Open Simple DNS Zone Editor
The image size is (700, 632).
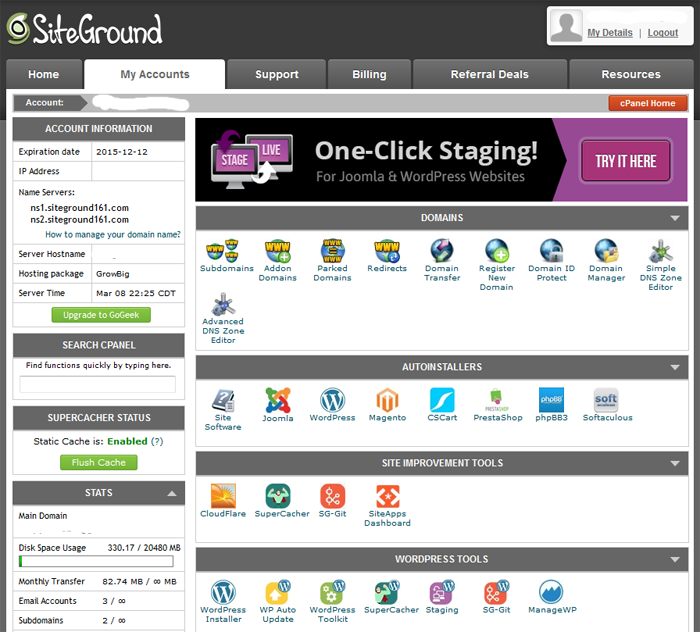point(661,265)
